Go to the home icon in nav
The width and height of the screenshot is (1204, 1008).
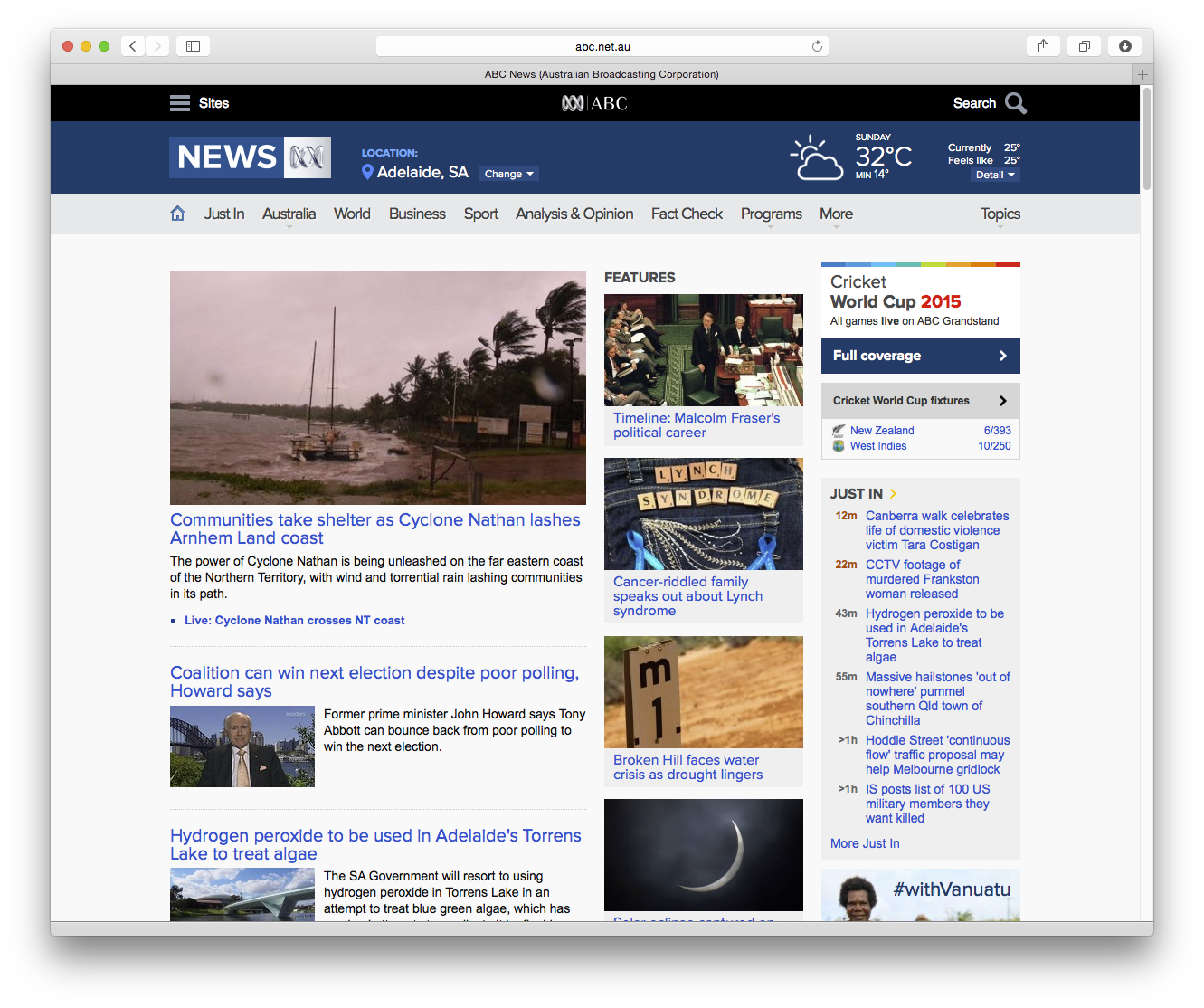coord(177,214)
